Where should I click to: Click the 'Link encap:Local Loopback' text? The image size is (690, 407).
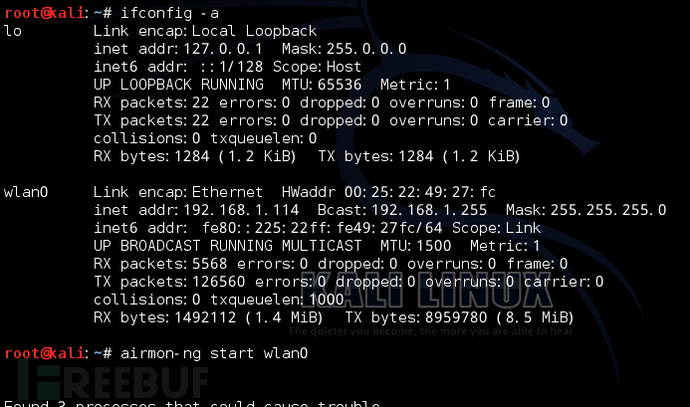coord(205,31)
